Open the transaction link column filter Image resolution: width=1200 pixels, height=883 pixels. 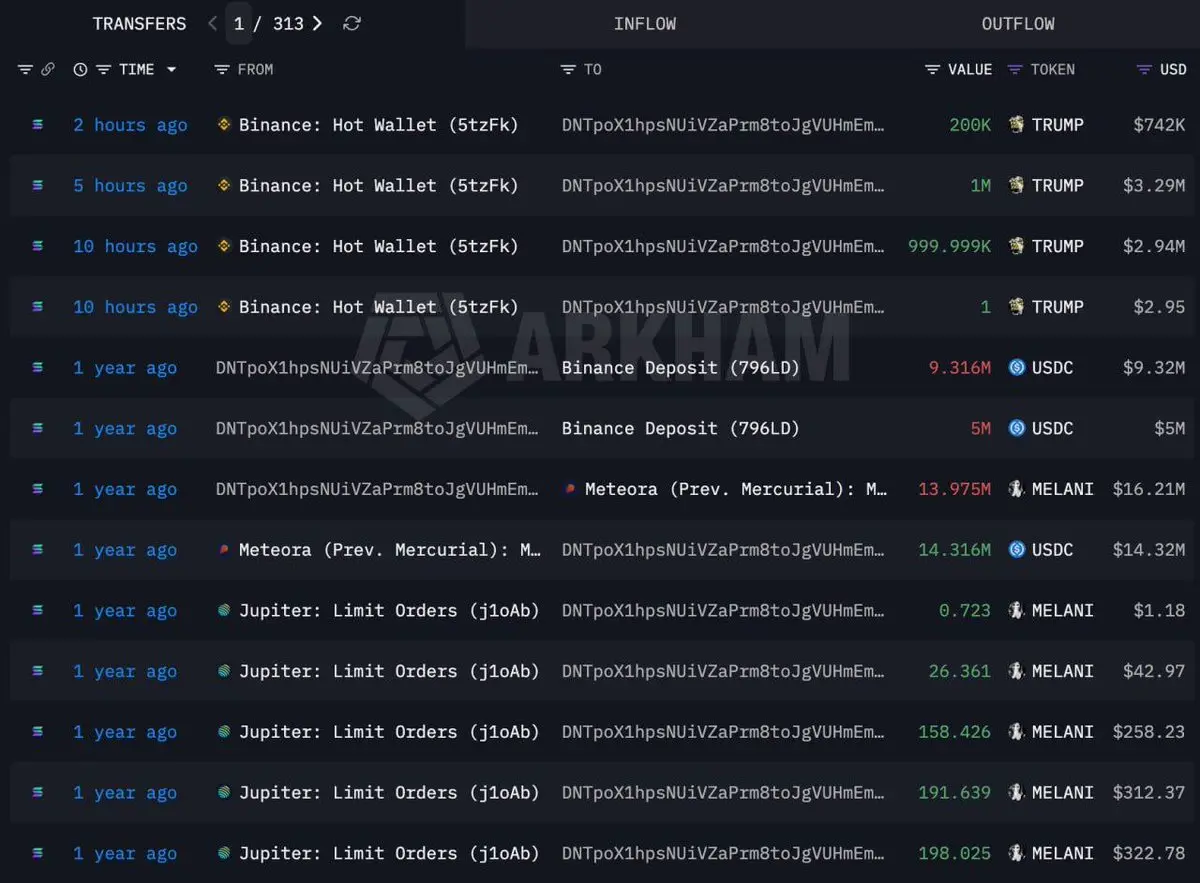coord(47,70)
